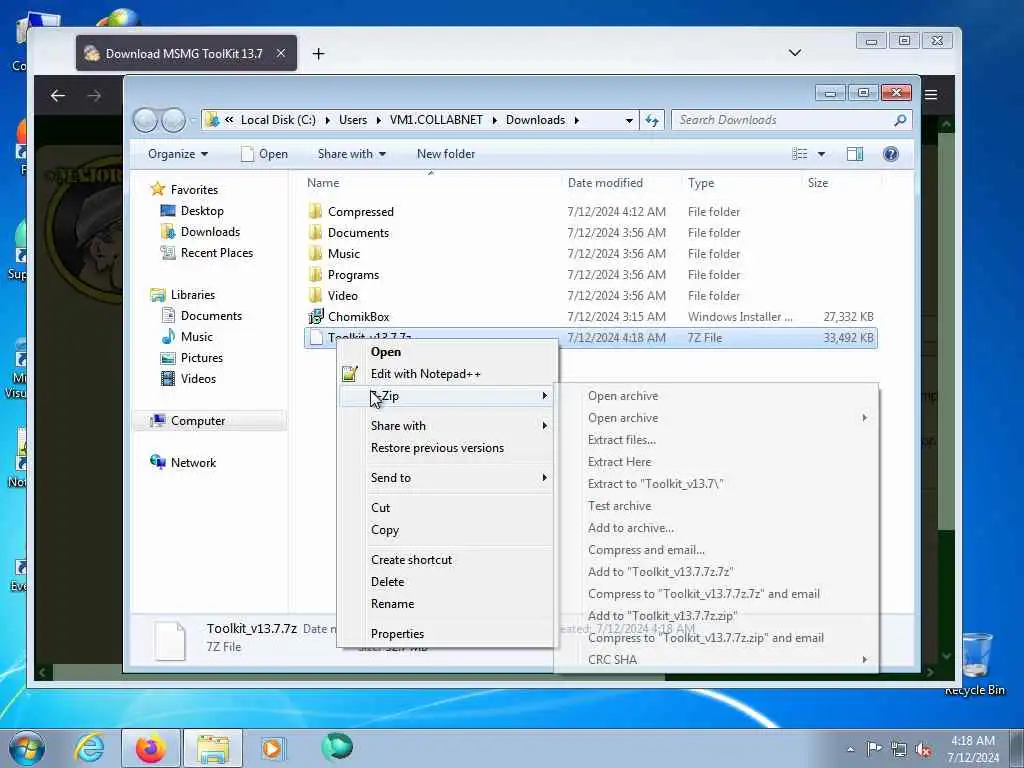
Task: Expand Firefox list all tabs chevron
Action: pos(795,53)
